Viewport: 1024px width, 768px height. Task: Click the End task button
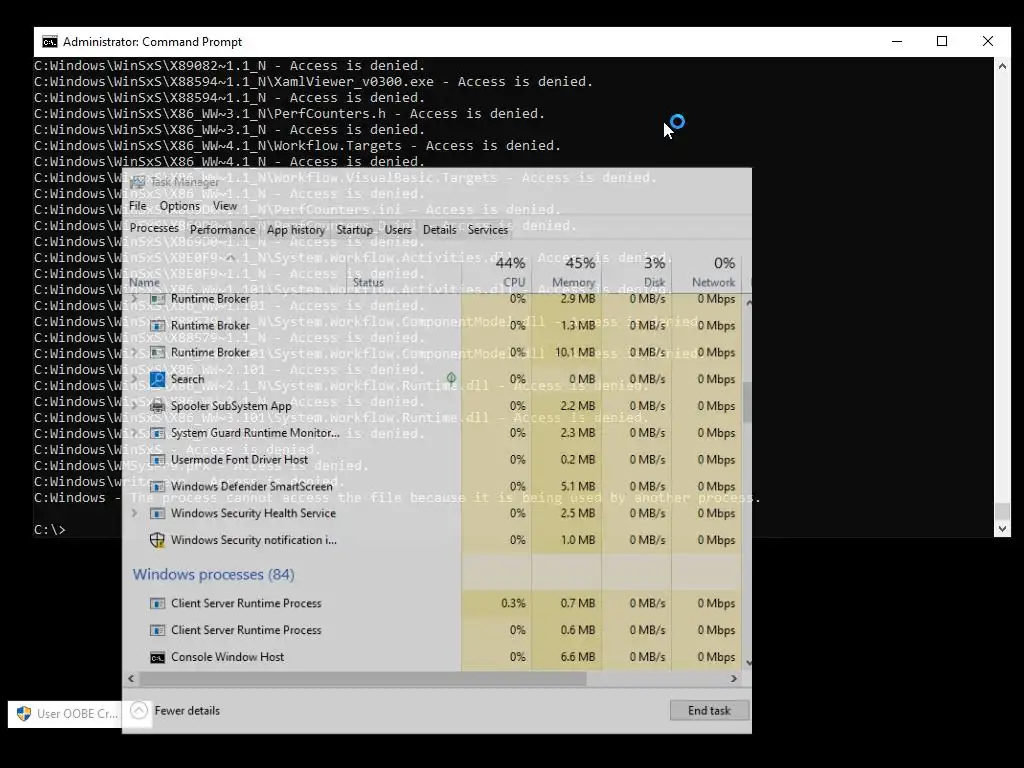coord(709,711)
